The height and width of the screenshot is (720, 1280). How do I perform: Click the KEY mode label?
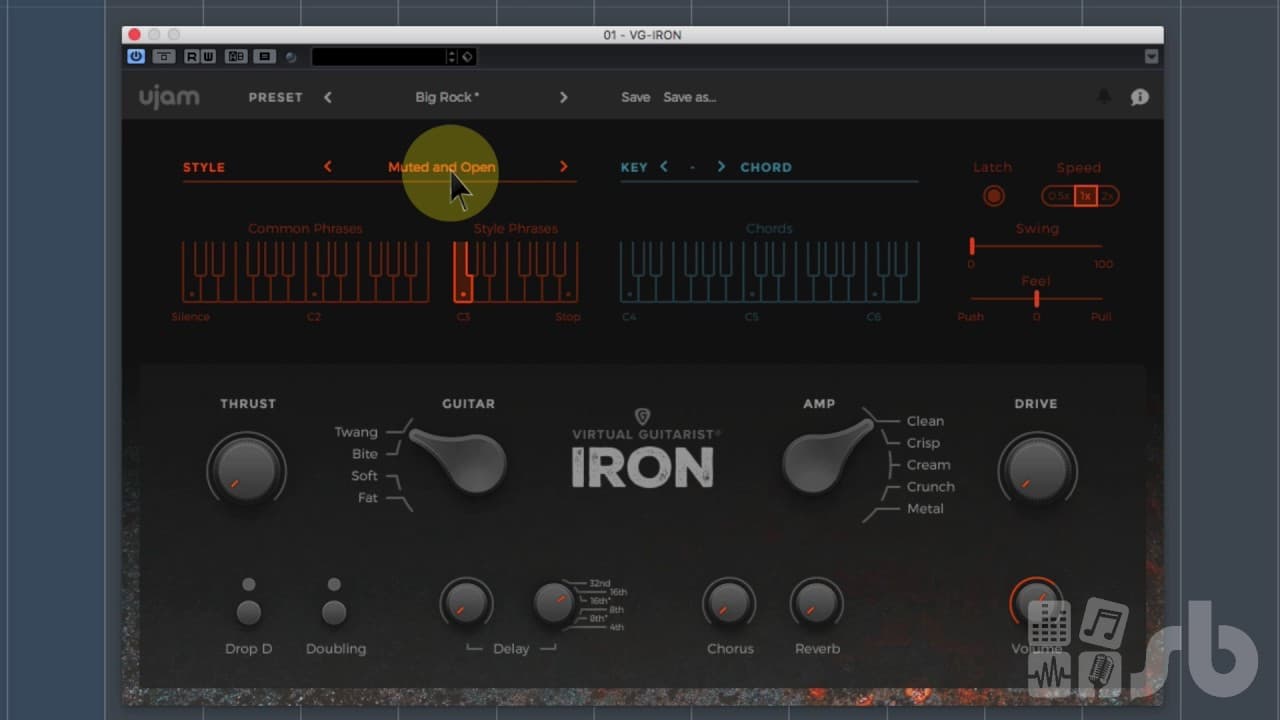[x=634, y=167]
